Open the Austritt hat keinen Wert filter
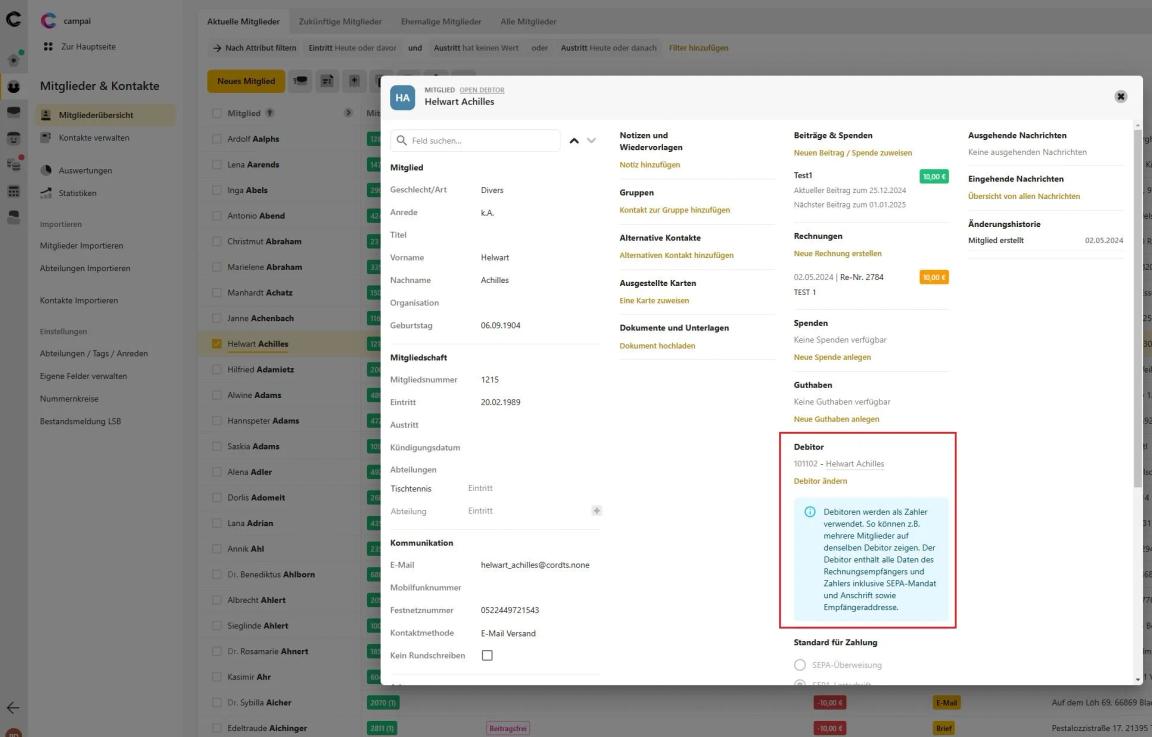The width and height of the screenshot is (1152, 737). point(475,48)
